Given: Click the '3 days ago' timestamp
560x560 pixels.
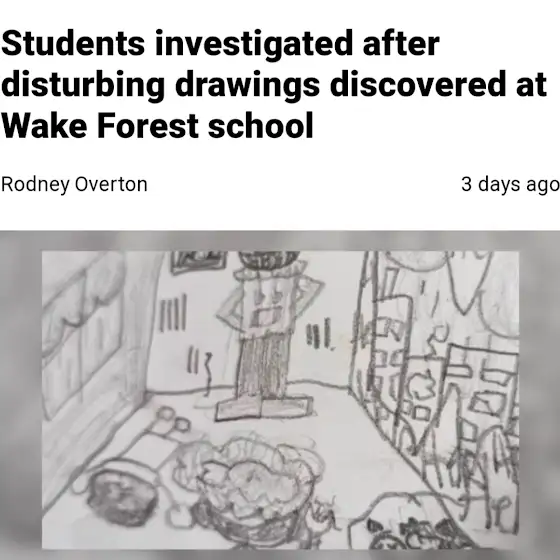Looking at the screenshot, I should coord(510,184).
